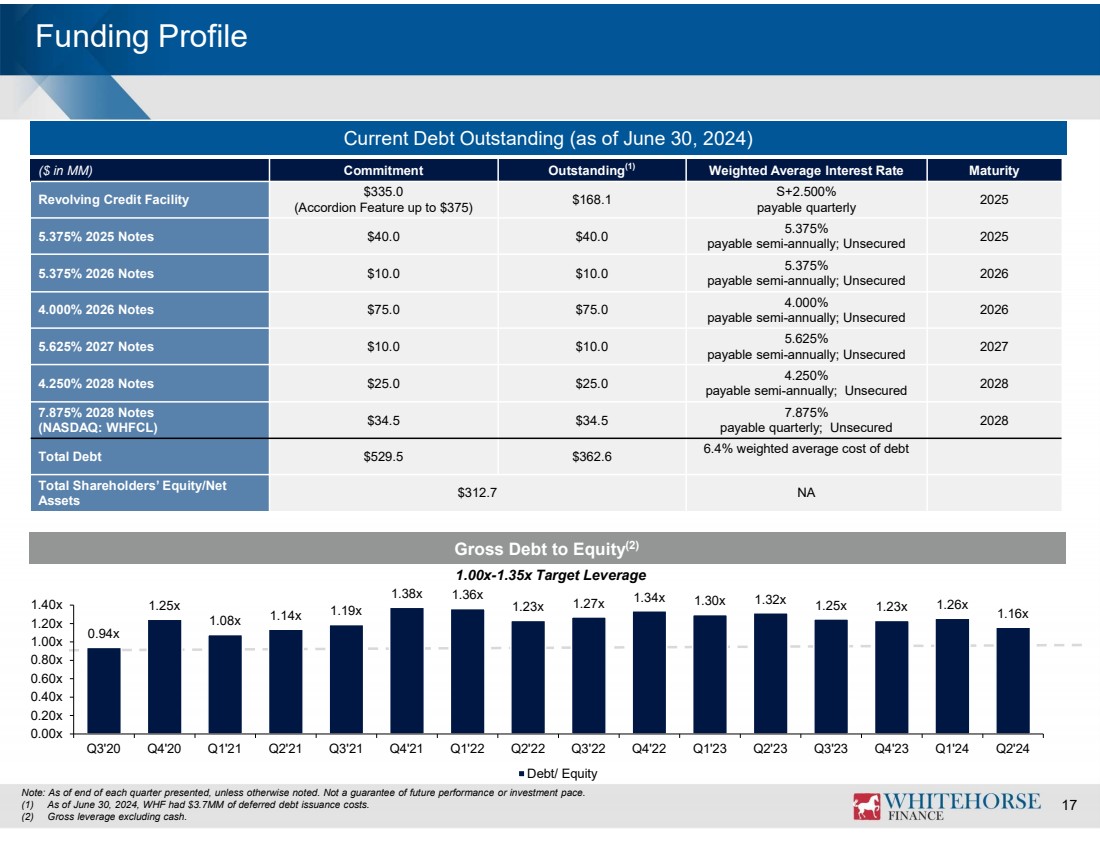Click the WhiteHorse Finance horse logo

tap(866, 805)
